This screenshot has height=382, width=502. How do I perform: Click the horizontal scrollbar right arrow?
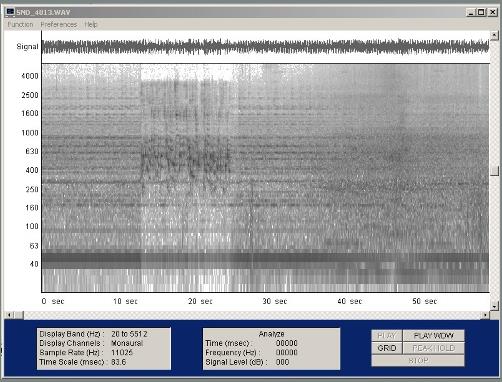(x=485, y=315)
